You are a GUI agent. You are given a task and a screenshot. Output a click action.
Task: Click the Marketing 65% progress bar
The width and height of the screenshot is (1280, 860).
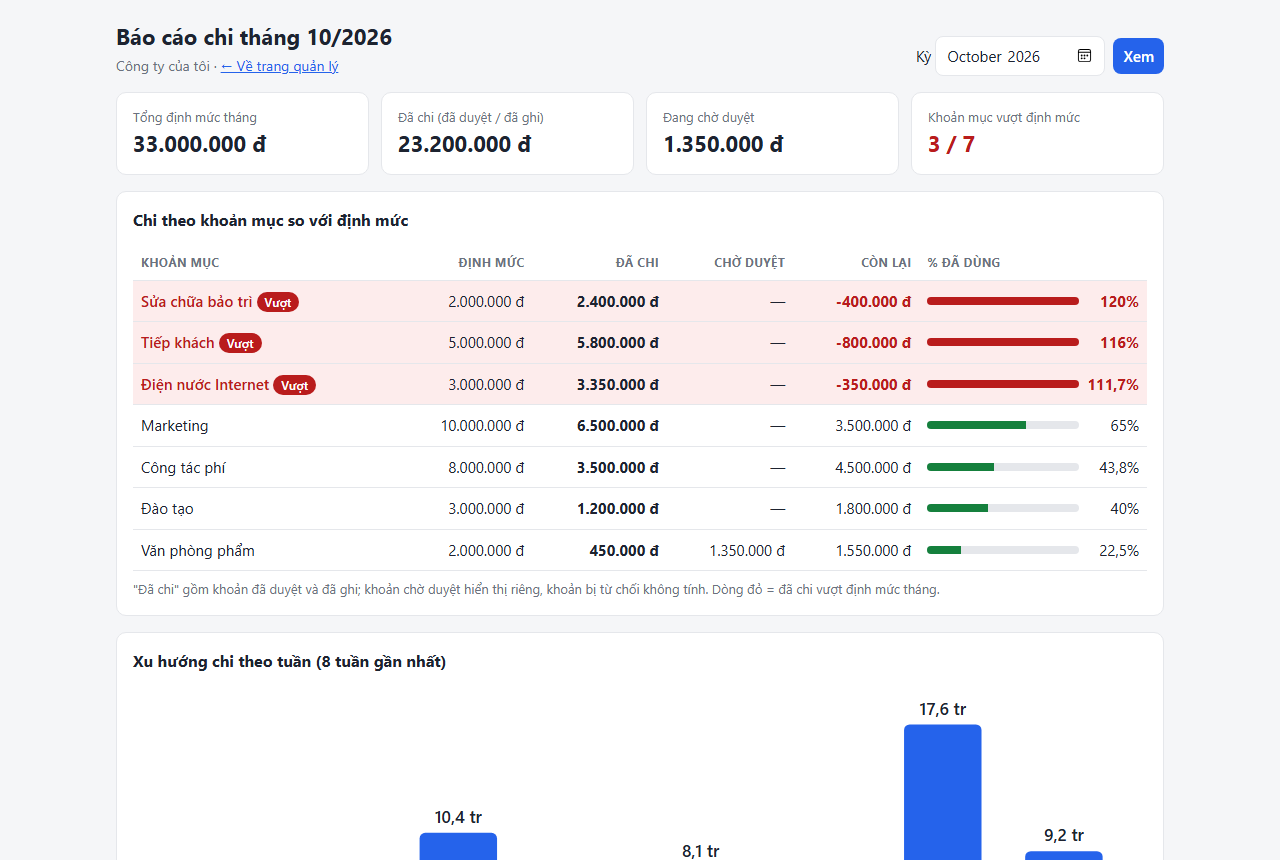(1003, 425)
